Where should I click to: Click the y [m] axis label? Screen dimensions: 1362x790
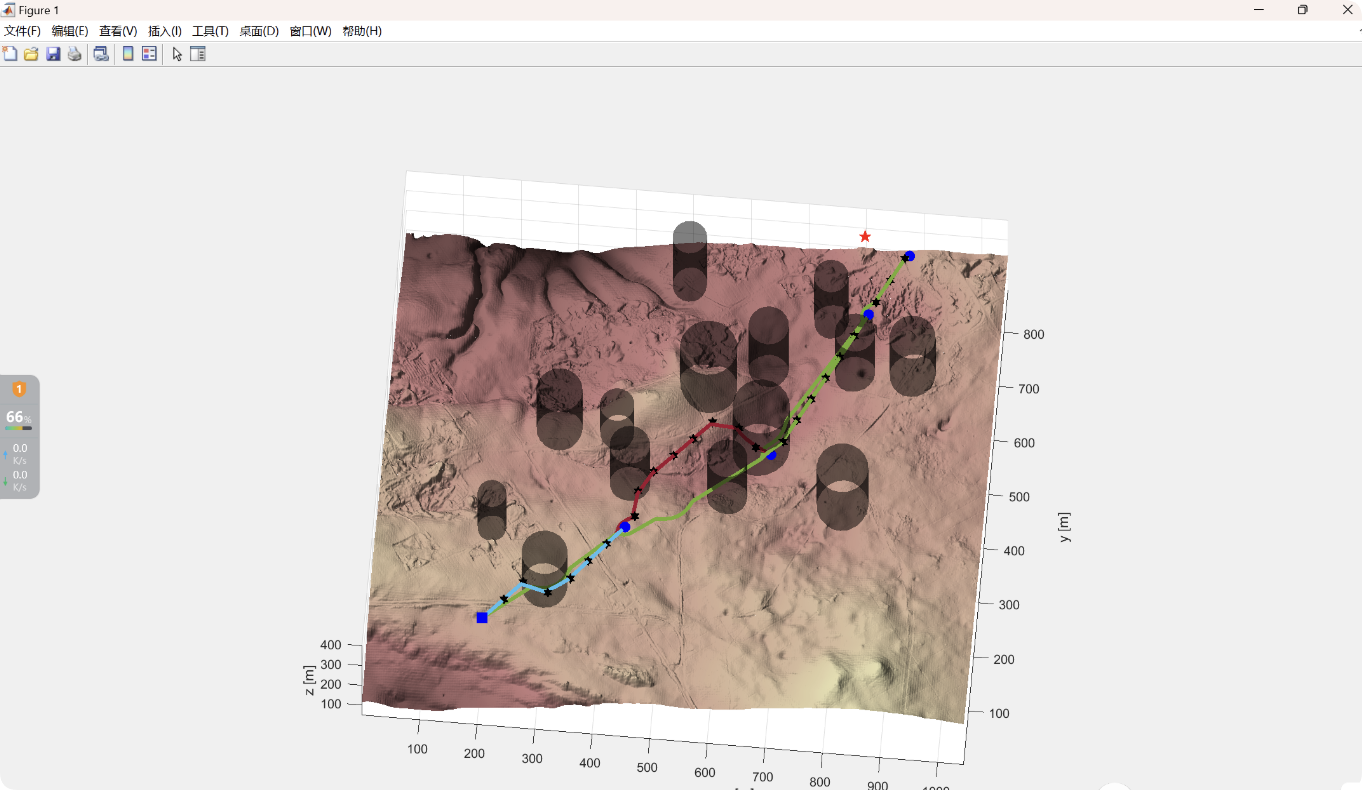click(x=1064, y=527)
